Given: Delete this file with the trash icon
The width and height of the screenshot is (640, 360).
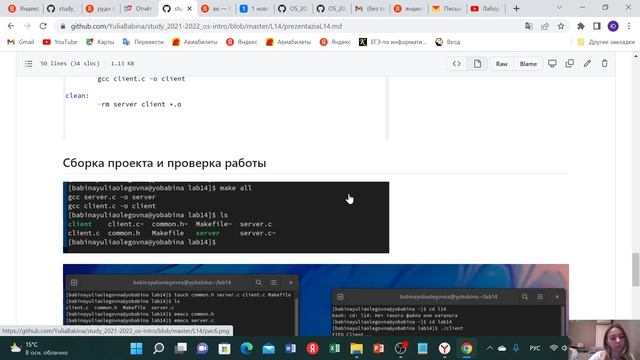Looking at the screenshot, I should (x=604, y=63).
